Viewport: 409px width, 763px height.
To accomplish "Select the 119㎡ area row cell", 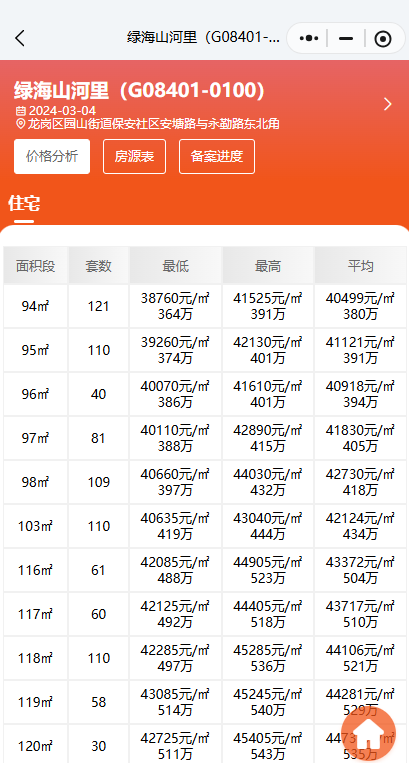I will tap(36, 702).
